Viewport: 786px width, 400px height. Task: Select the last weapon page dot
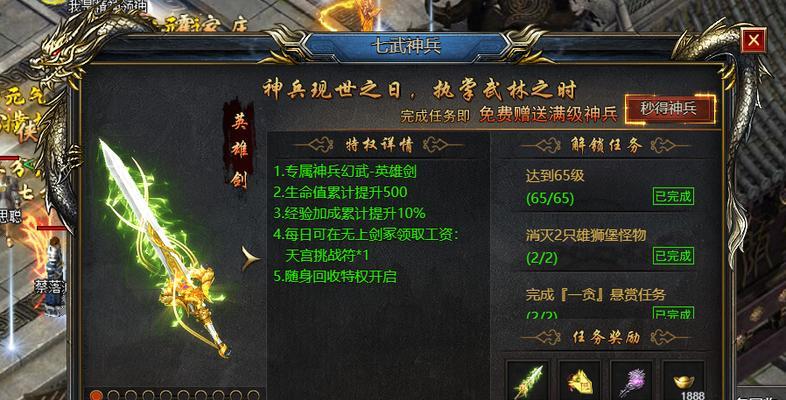(253, 395)
